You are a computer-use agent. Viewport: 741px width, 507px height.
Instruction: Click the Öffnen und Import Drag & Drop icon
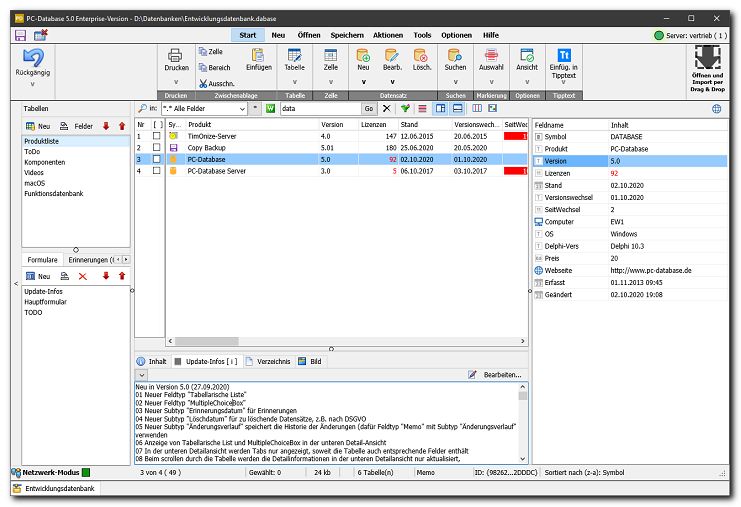tap(707, 58)
